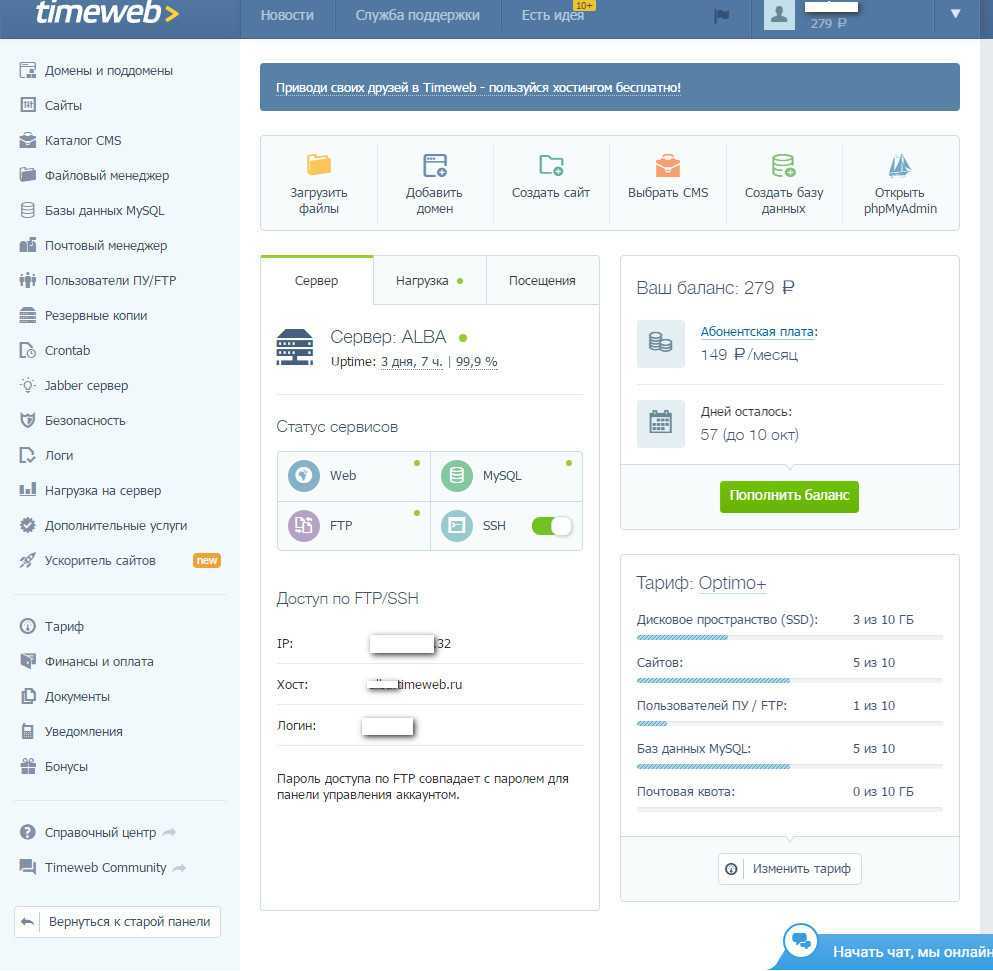Open Файловый менеджер folder icon
This screenshot has width=993, height=971.
click(28, 174)
